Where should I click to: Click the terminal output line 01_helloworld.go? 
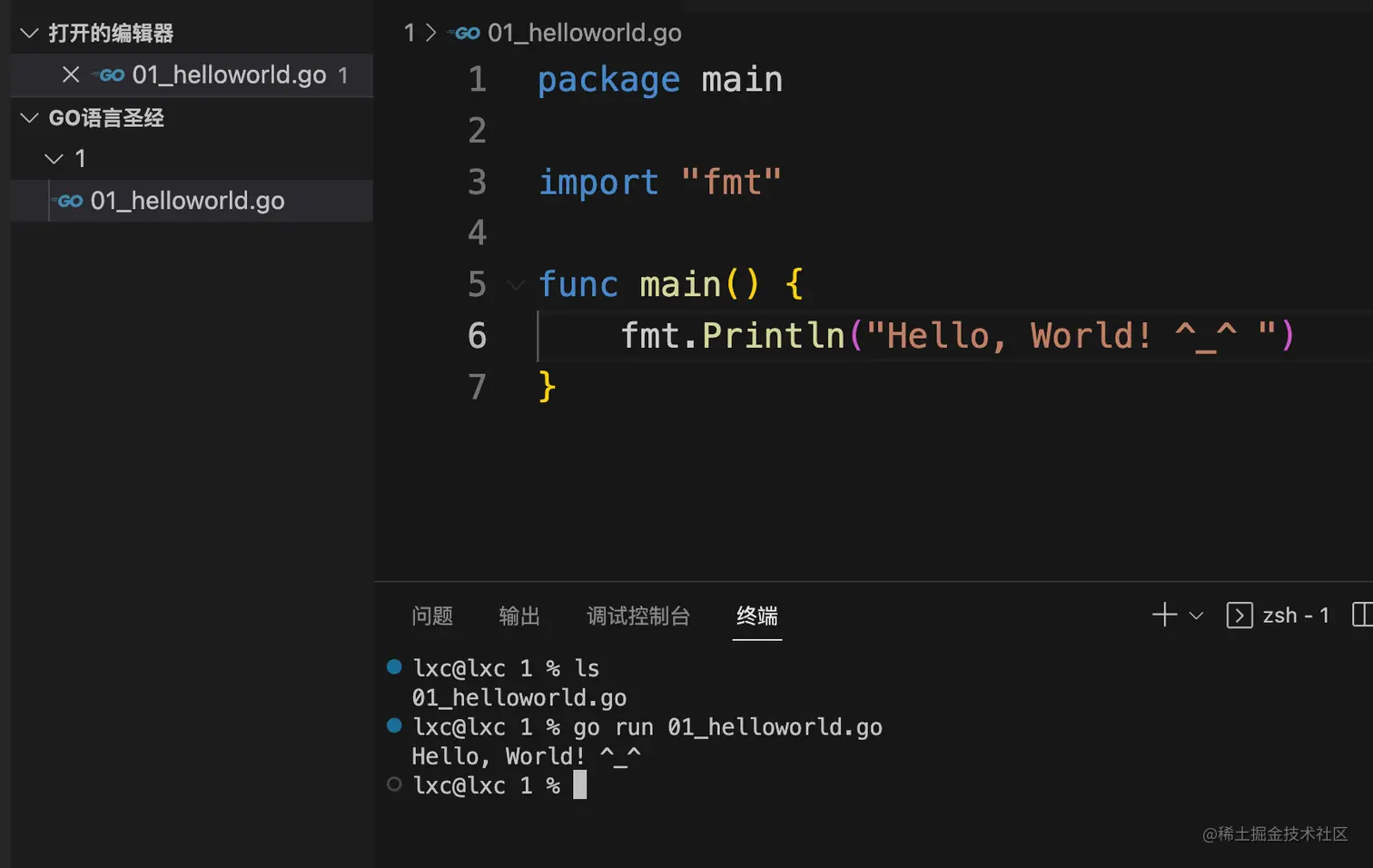click(x=519, y=697)
